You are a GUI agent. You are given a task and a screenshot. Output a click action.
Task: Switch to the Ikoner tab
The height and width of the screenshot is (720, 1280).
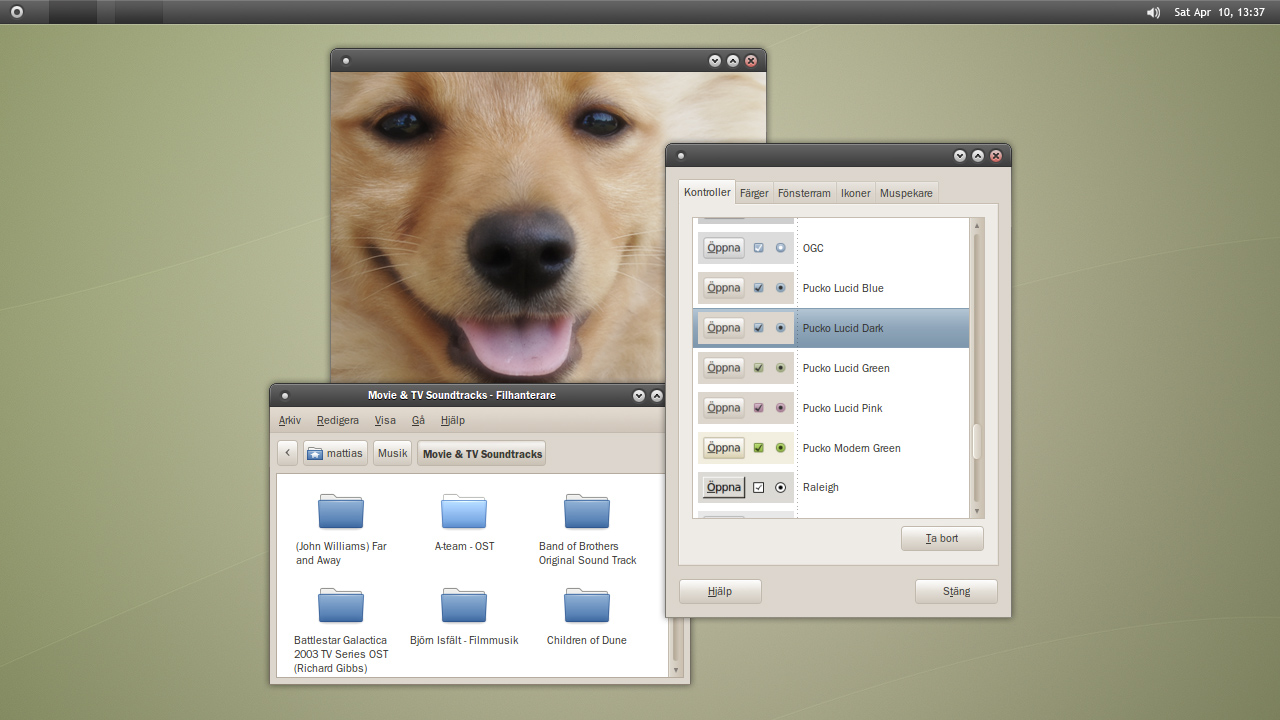[x=855, y=193]
